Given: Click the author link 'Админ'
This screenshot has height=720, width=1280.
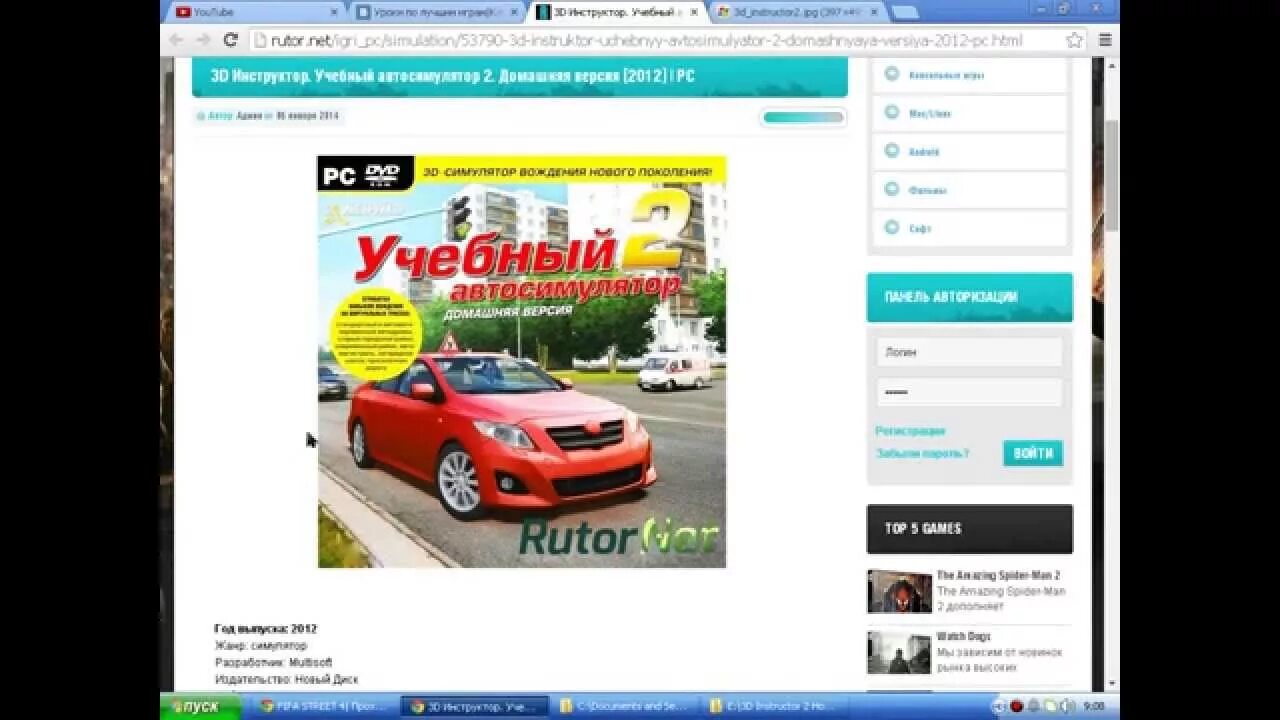Looking at the screenshot, I should pyautogui.click(x=249, y=116).
